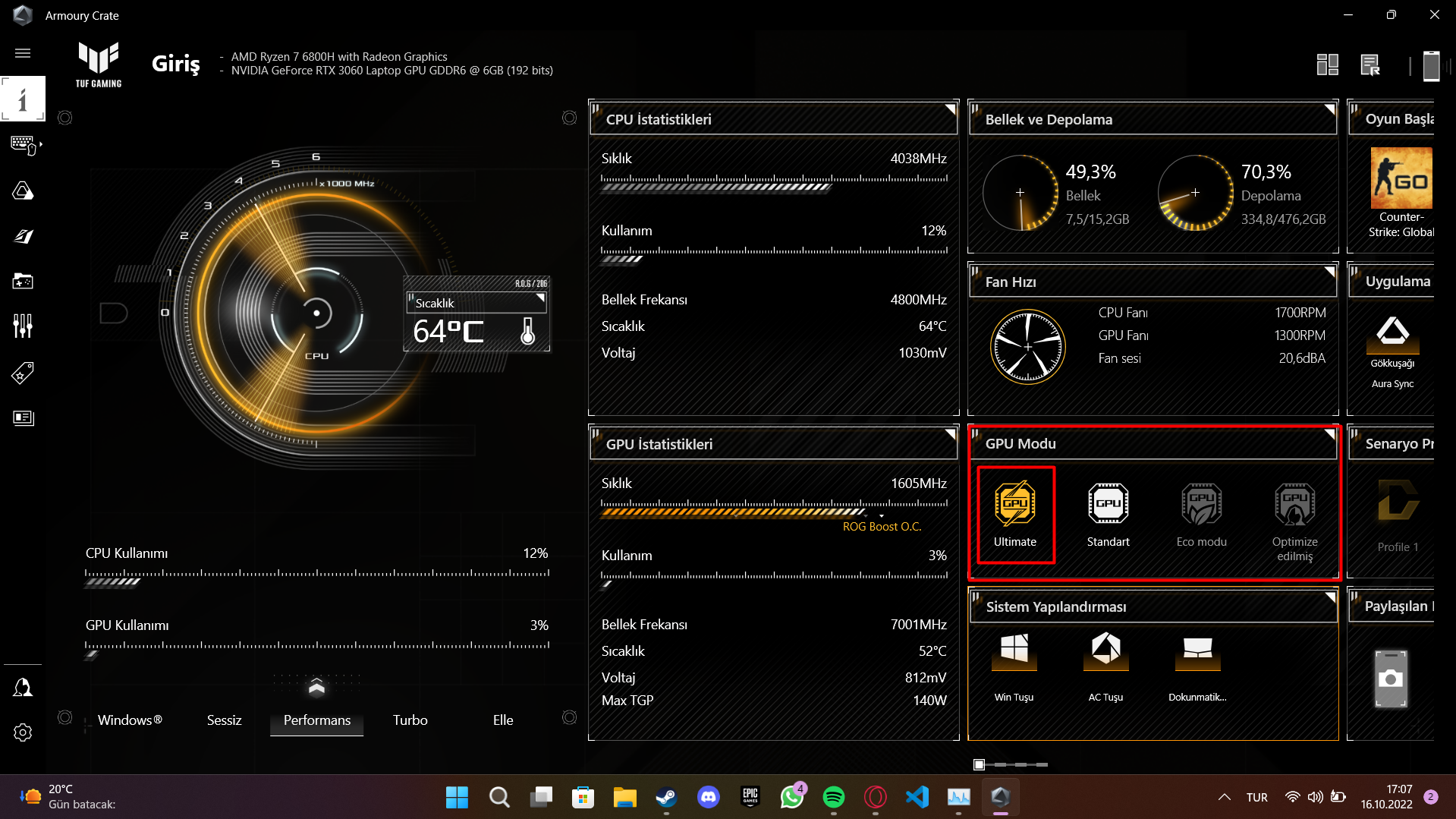Image resolution: width=1456 pixels, height=819 pixels.
Task: Select the Performans operating mode
Action: [x=317, y=720]
